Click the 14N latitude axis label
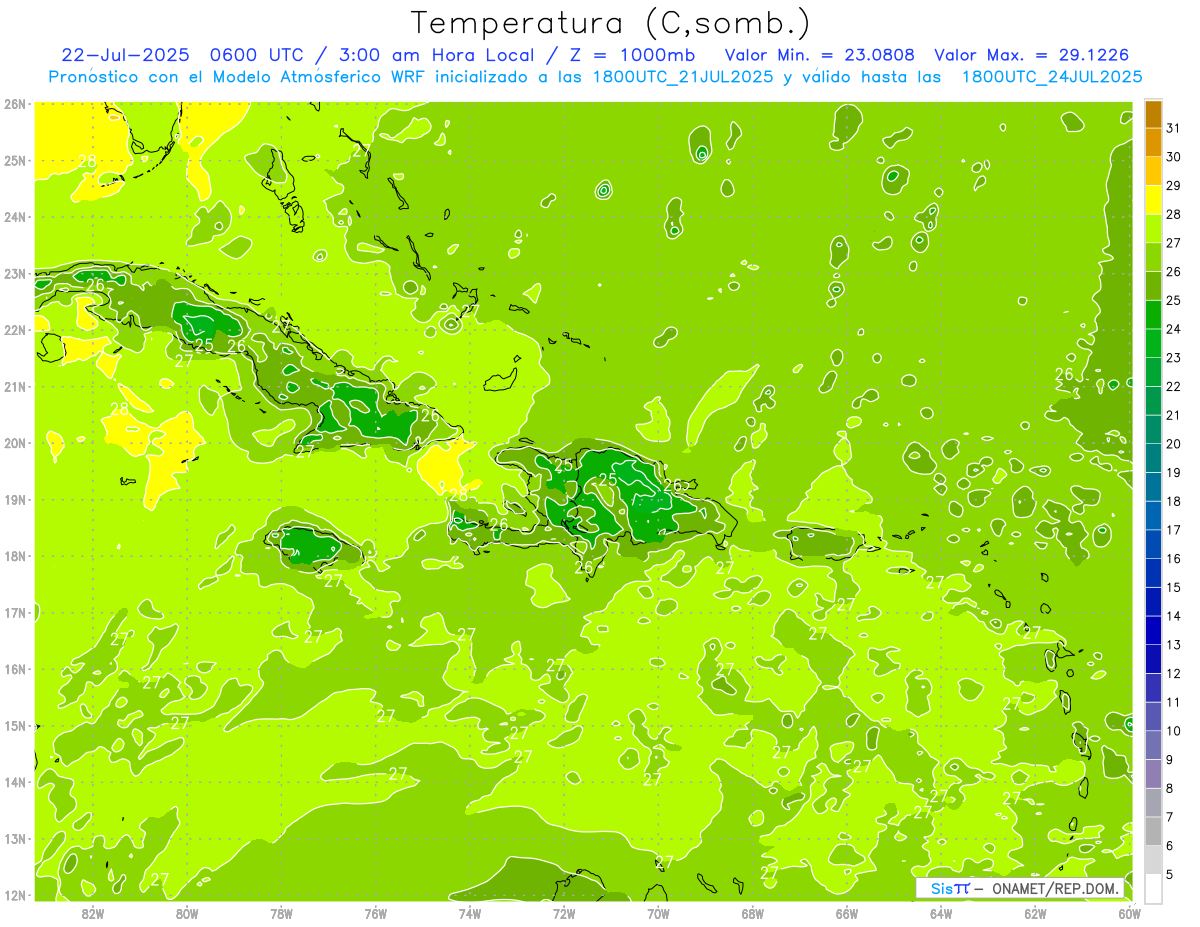 tap(15, 782)
